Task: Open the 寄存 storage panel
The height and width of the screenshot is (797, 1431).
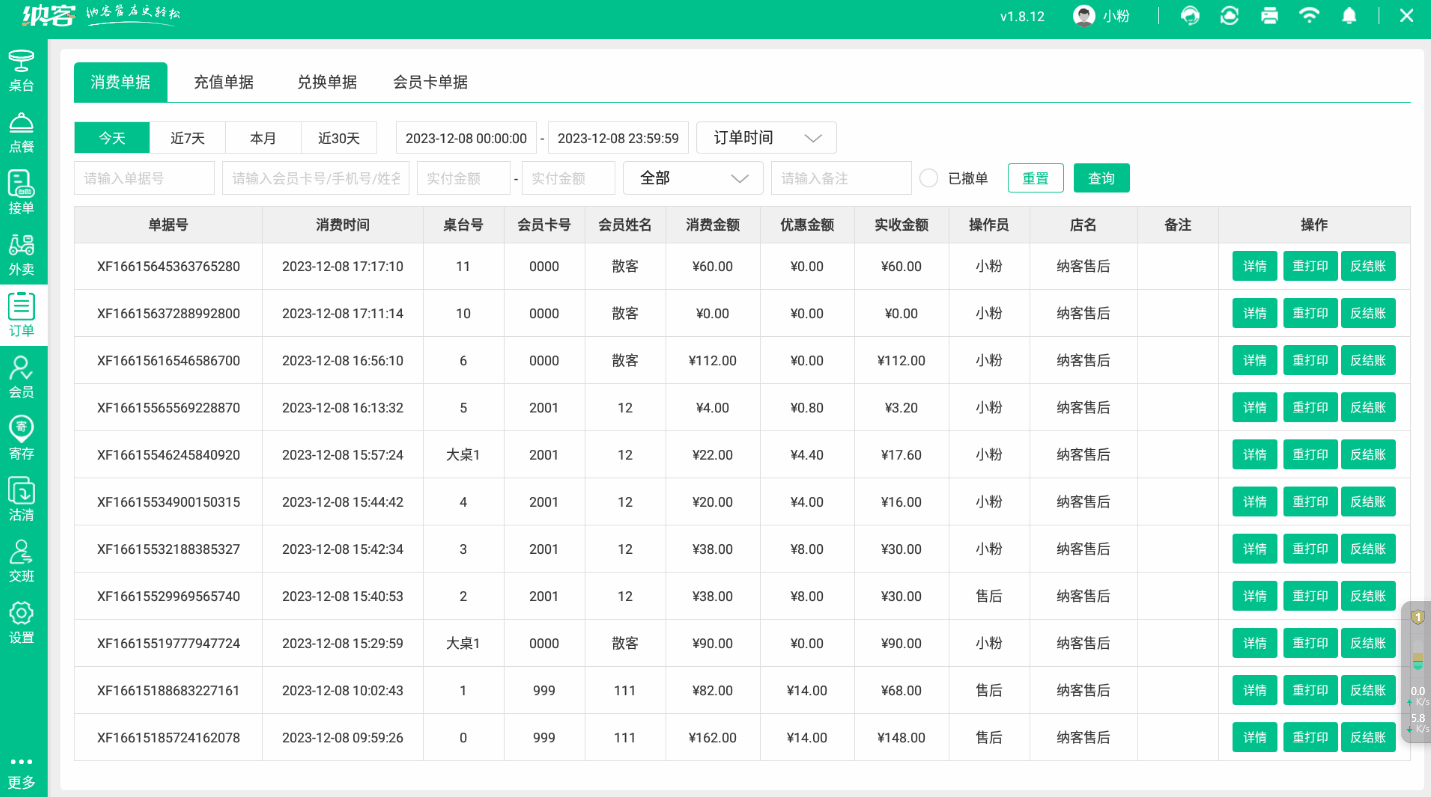Action: pos(22,439)
